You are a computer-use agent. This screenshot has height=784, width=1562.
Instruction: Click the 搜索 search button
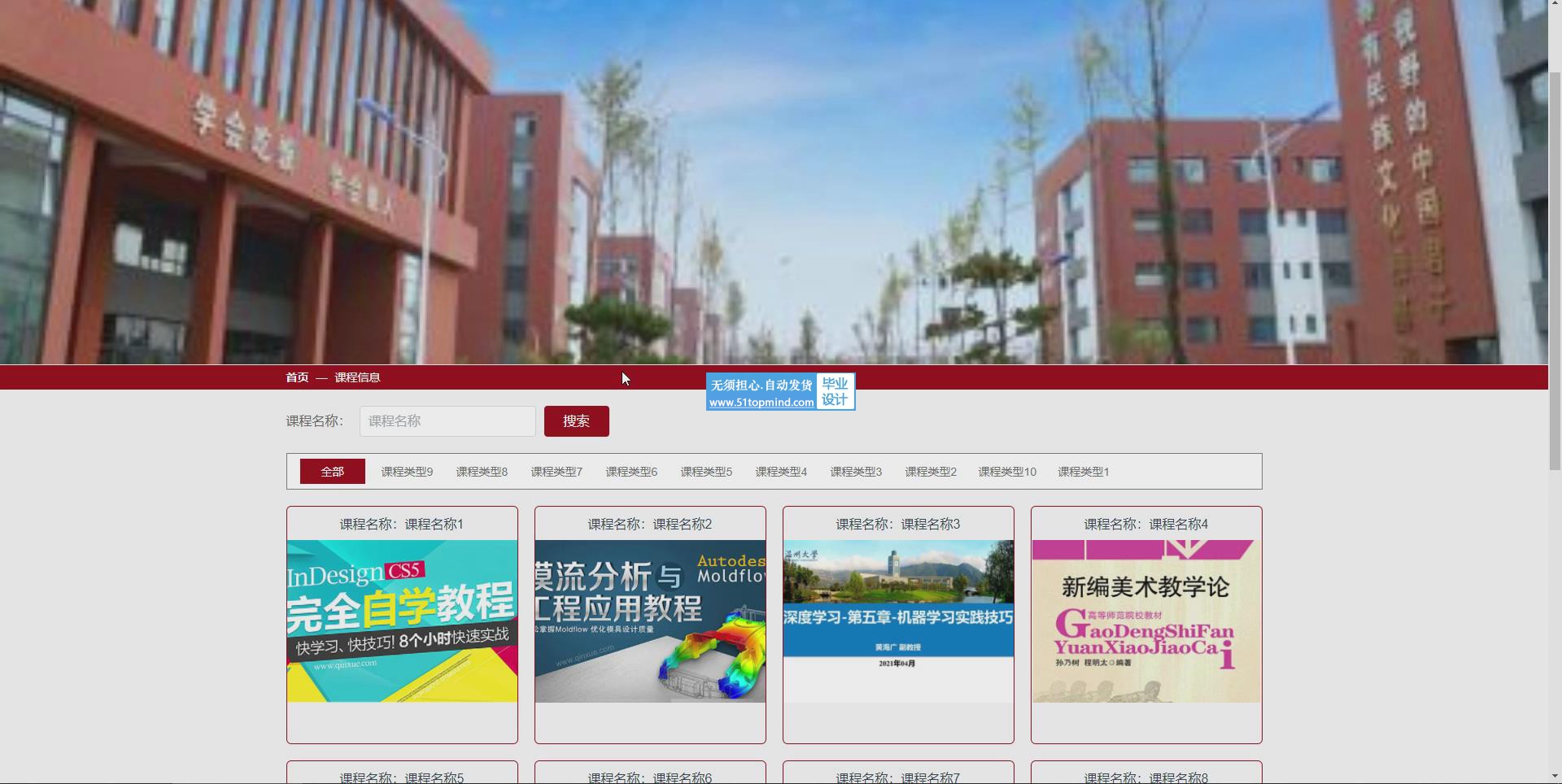click(x=576, y=421)
